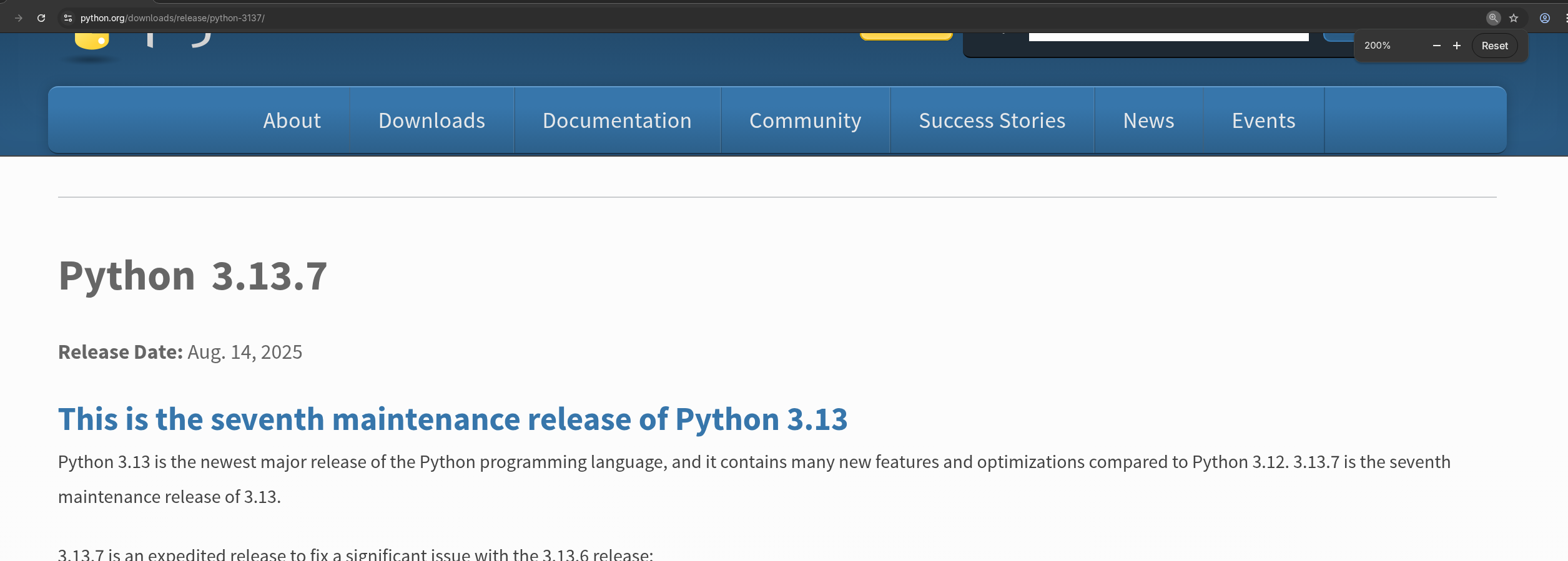This screenshot has height=561, width=1568.
Task: Click the zoom magnifier icon in address bar
Action: (x=1492, y=18)
